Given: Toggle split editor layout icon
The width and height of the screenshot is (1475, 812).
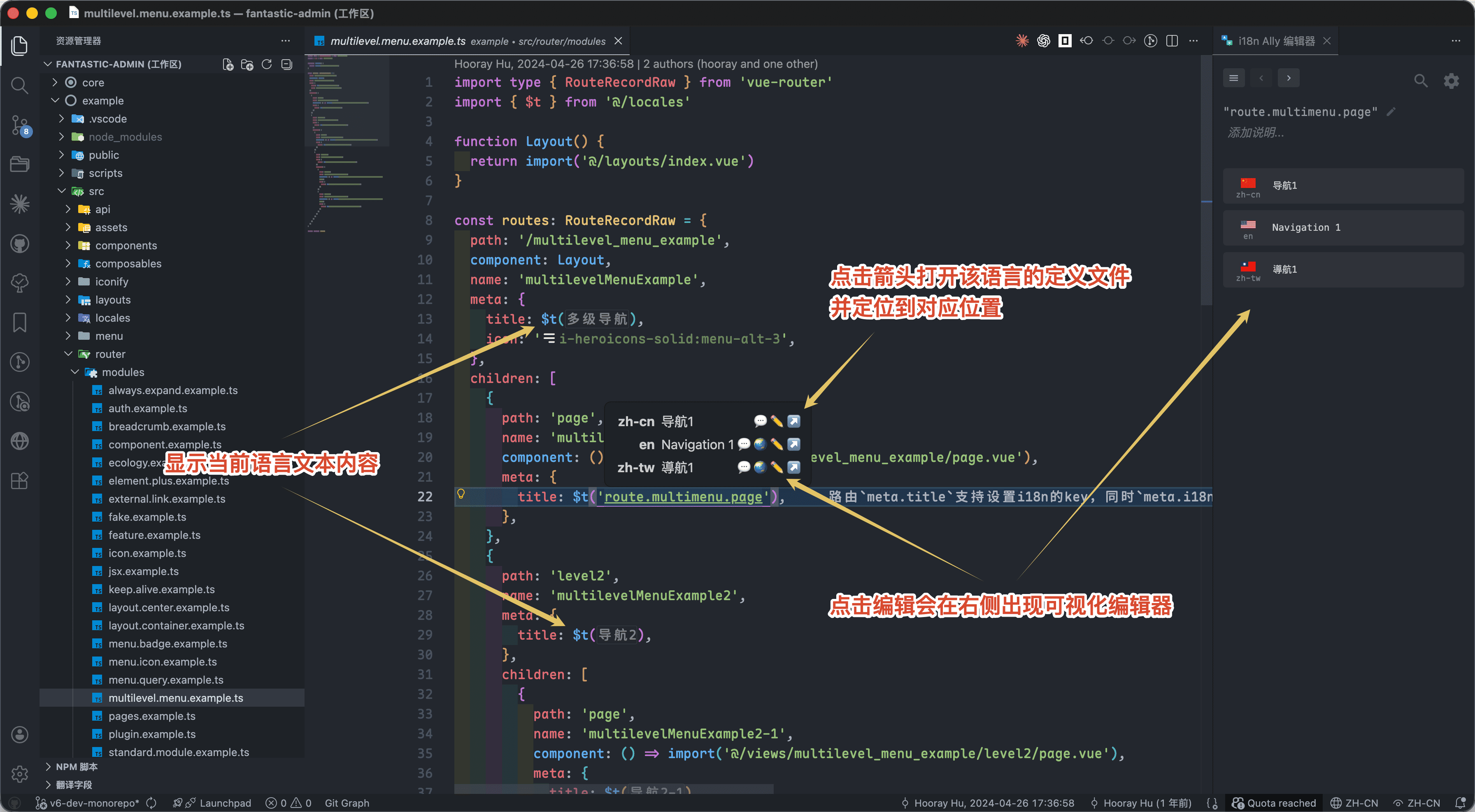Looking at the screenshot, I should click(x=1172, y=41).
